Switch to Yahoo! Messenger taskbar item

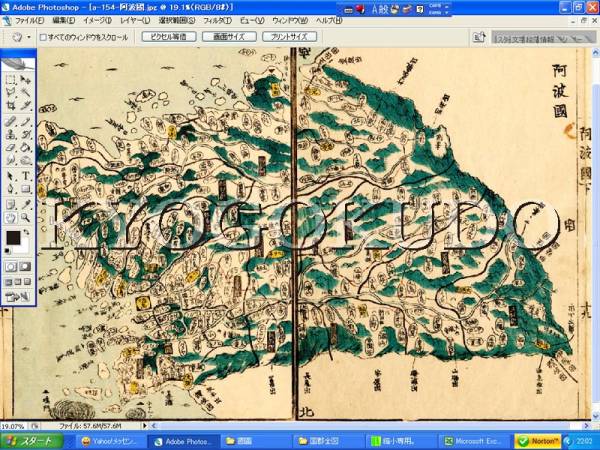110,441
